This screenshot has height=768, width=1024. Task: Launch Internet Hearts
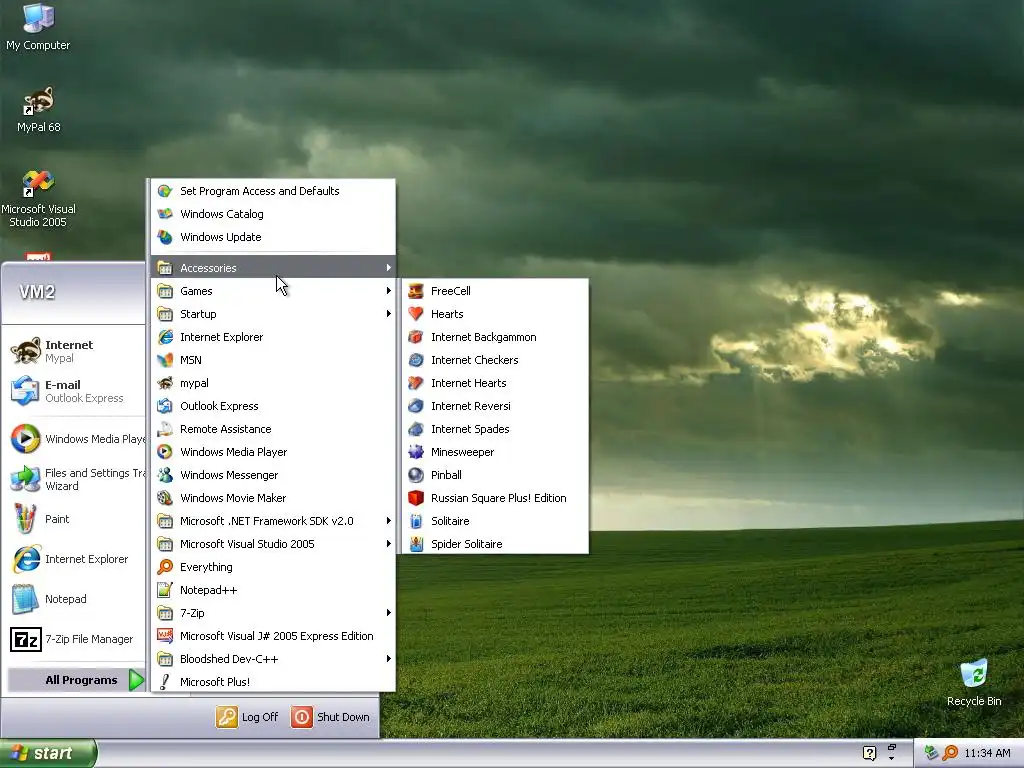pyautogui.click(x=496, y=383)
